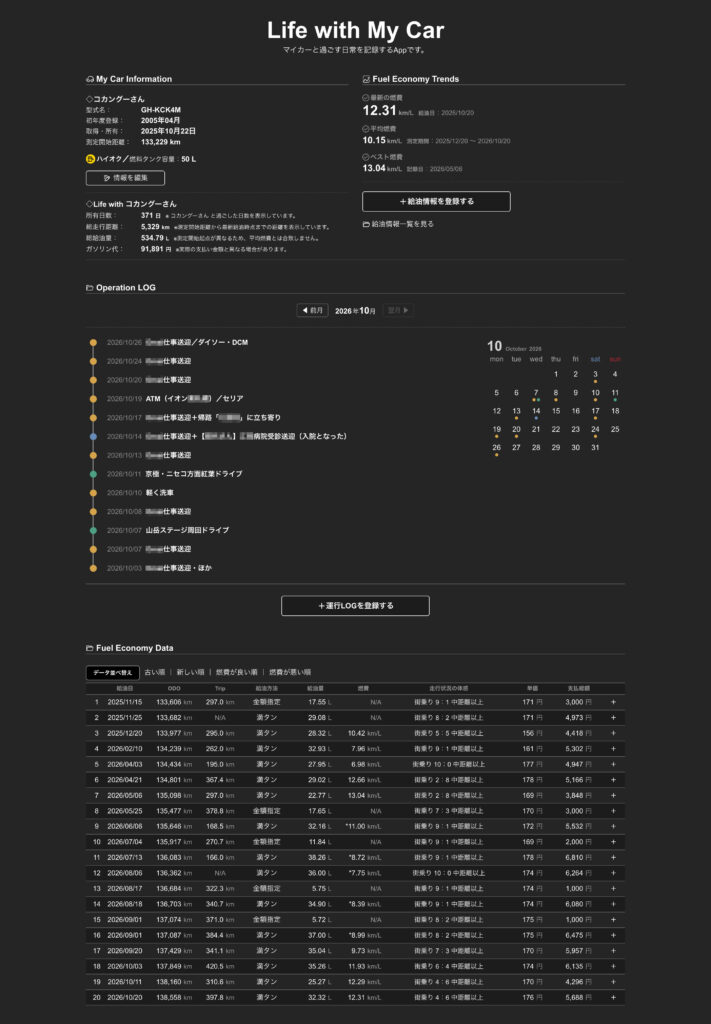This screenshot has height=1024, width=711.
Task: Click the orange timeline dot for 軽く洗車 entry
Action: pyautogui.click(x=93, y=493)
